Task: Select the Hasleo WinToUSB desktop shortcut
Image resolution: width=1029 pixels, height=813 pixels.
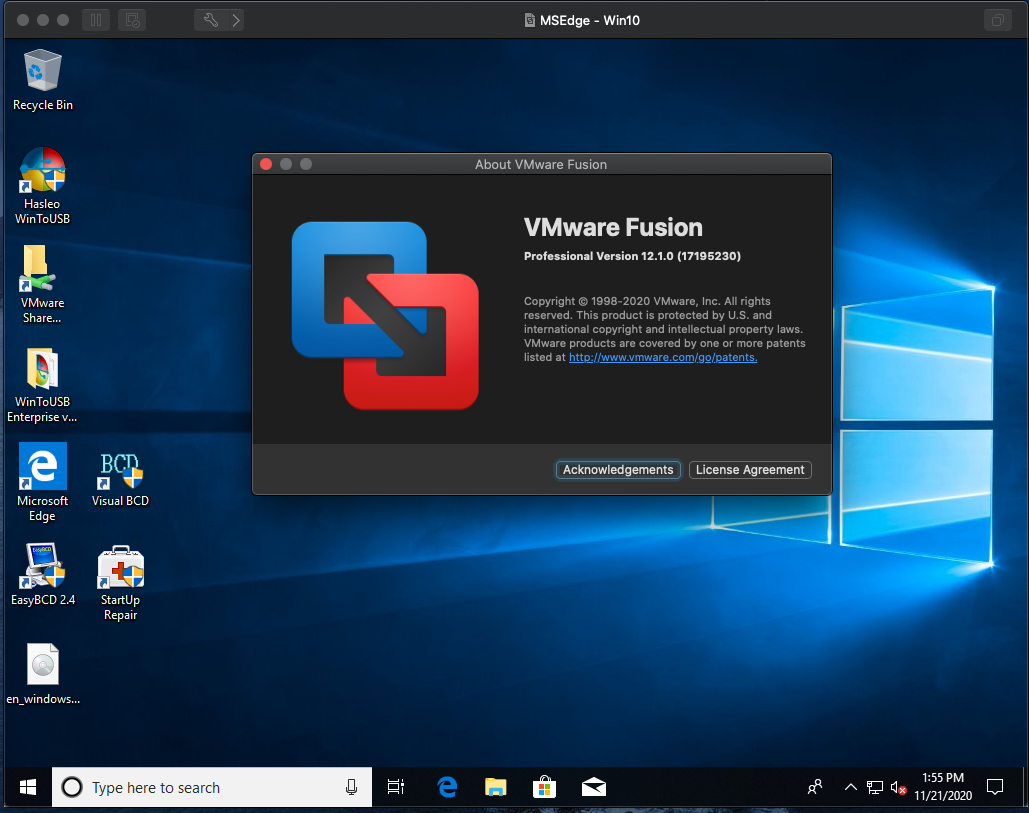Action: point(43,186)
